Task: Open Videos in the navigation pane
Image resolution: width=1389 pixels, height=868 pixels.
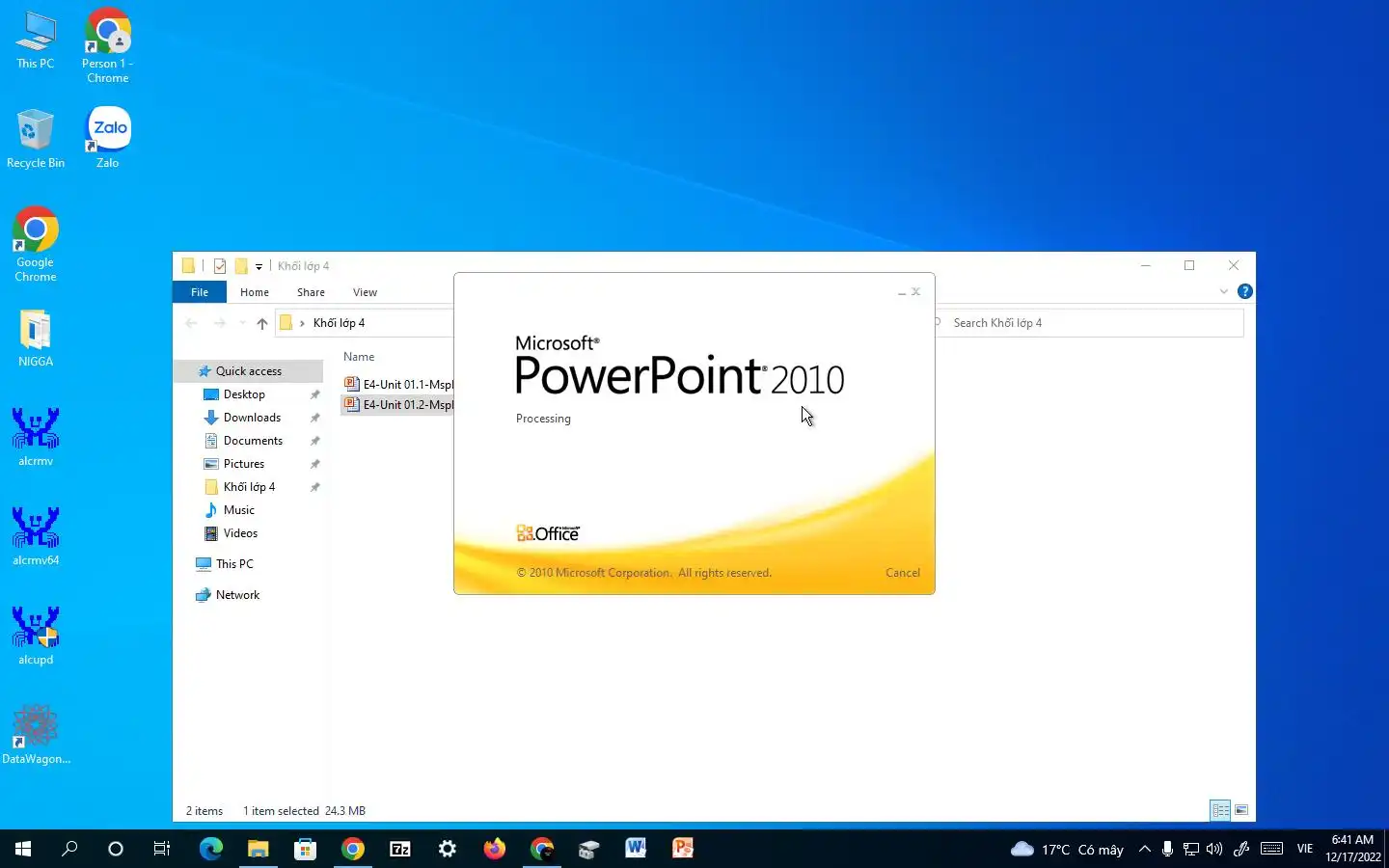Action: click(x=240, y=533)
